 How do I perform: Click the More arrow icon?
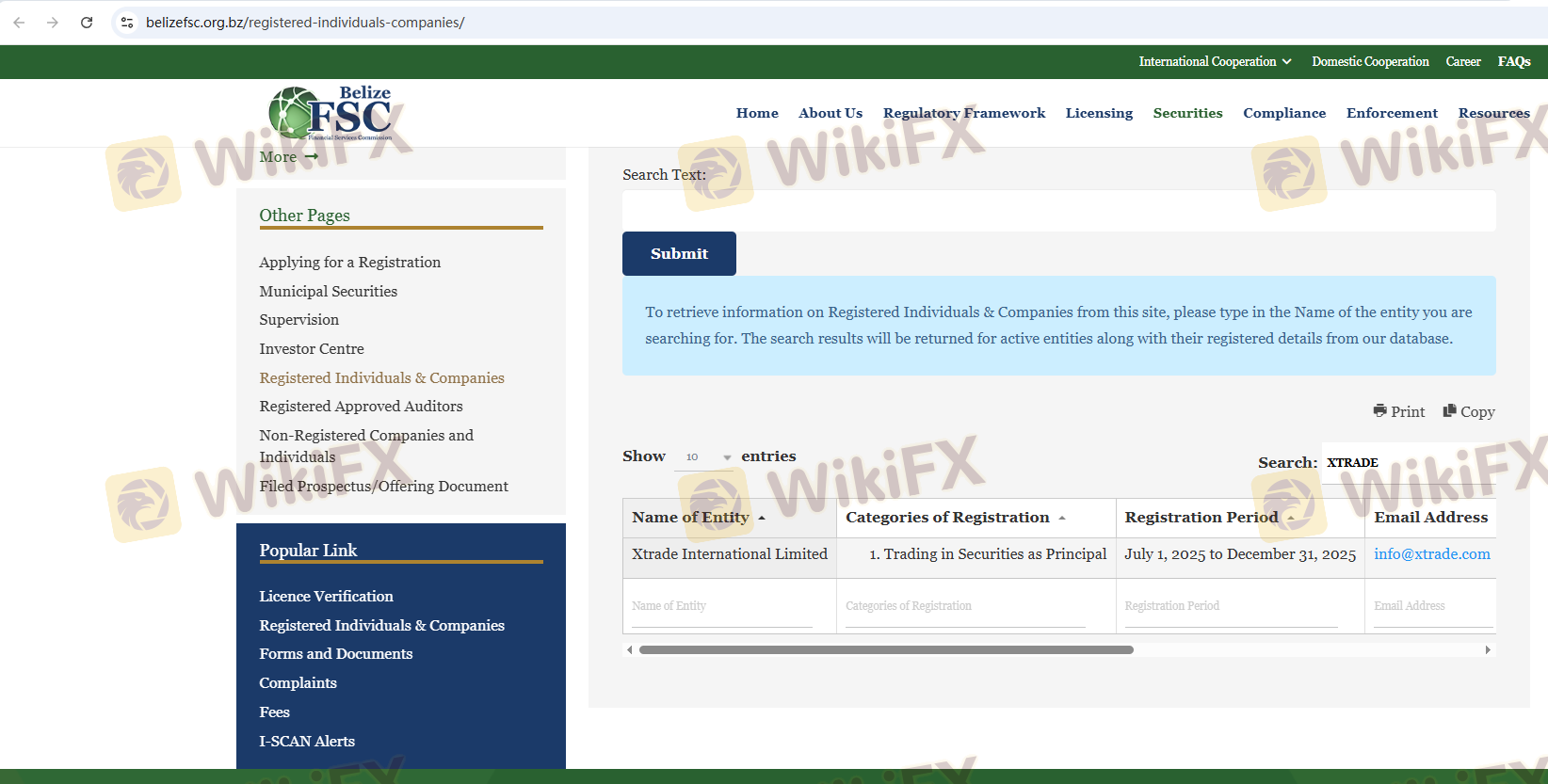(312, 157)
